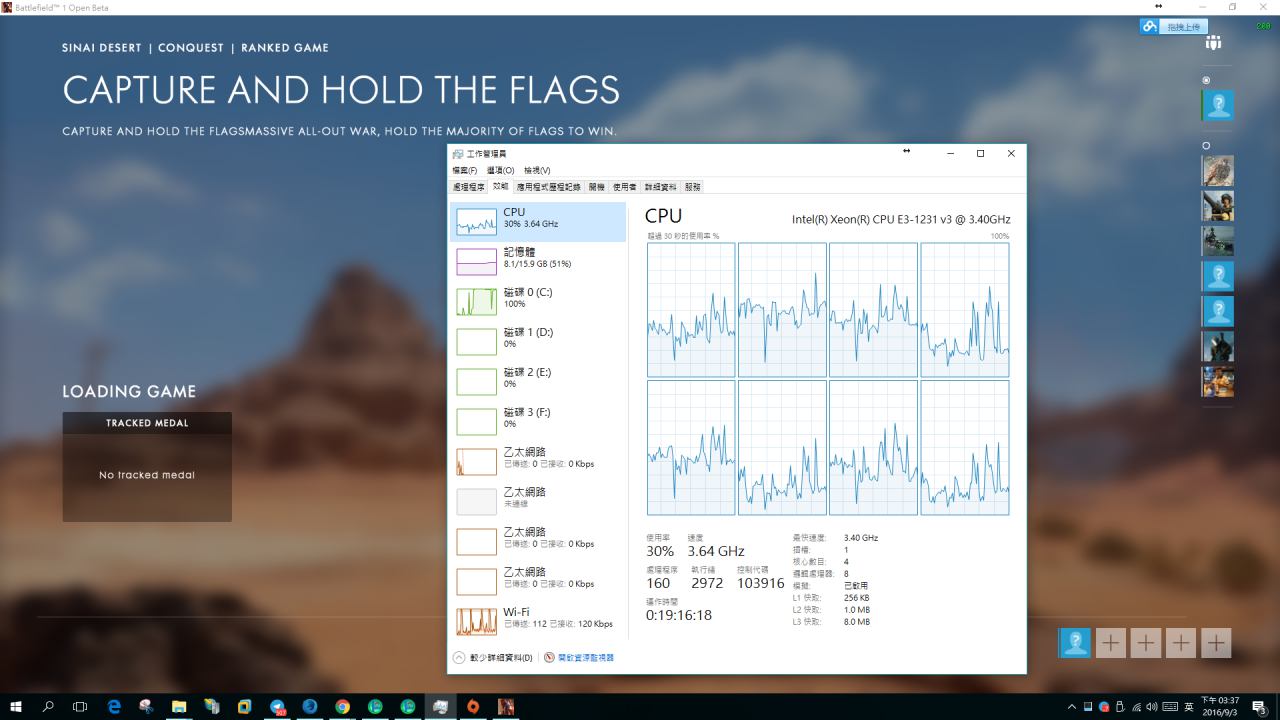This screenshot has height=720, width=1280.
Task: Open Task View on the taskbar
Action: click(x=80, y=707)
